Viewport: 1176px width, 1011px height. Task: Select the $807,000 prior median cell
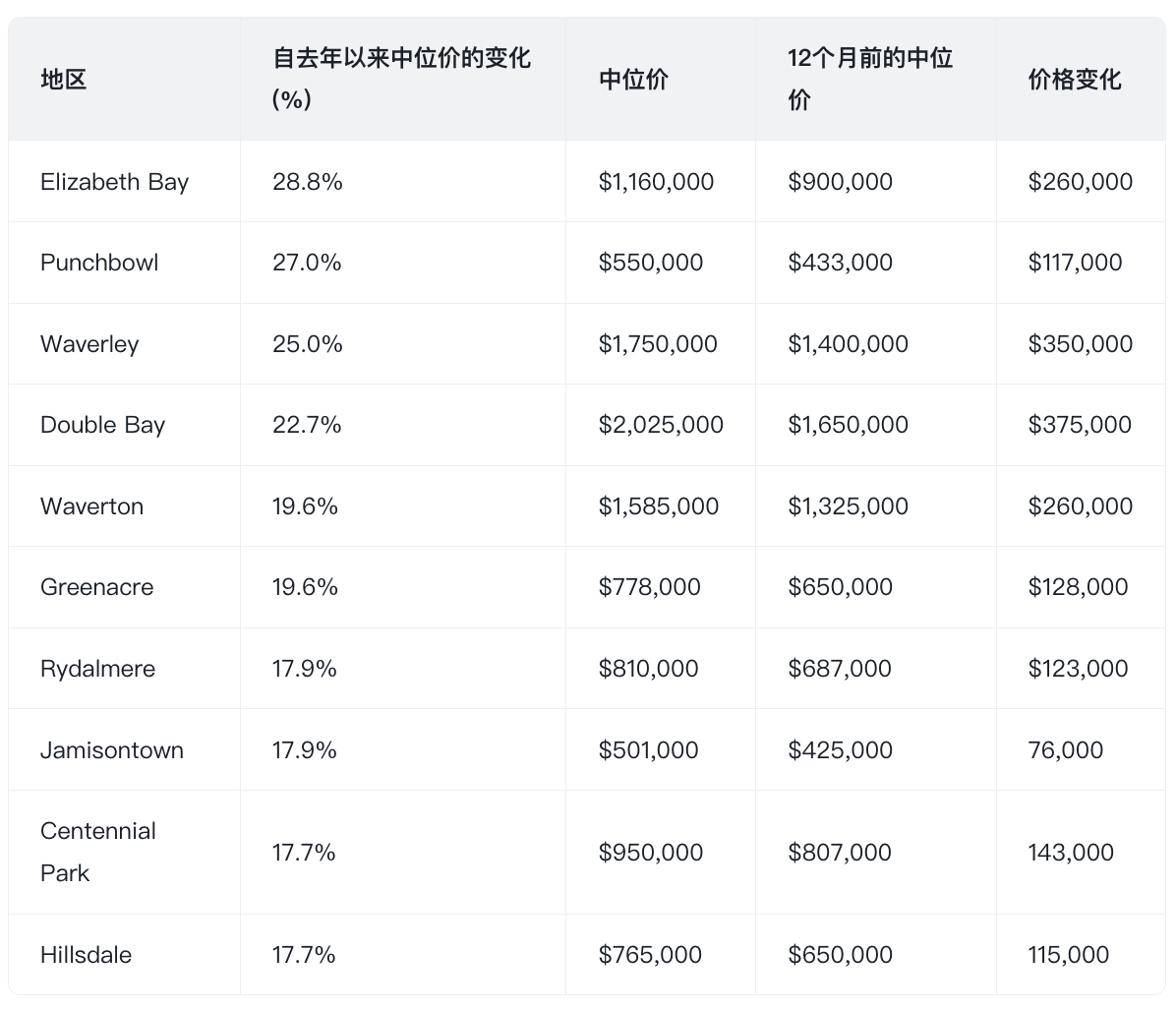click(x=840, y=852)
